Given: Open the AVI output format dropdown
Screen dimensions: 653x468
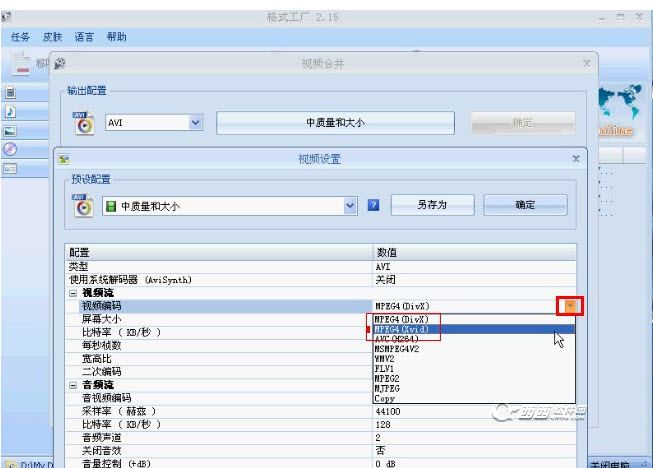Looking at the screenshot, I should [195, 123].
